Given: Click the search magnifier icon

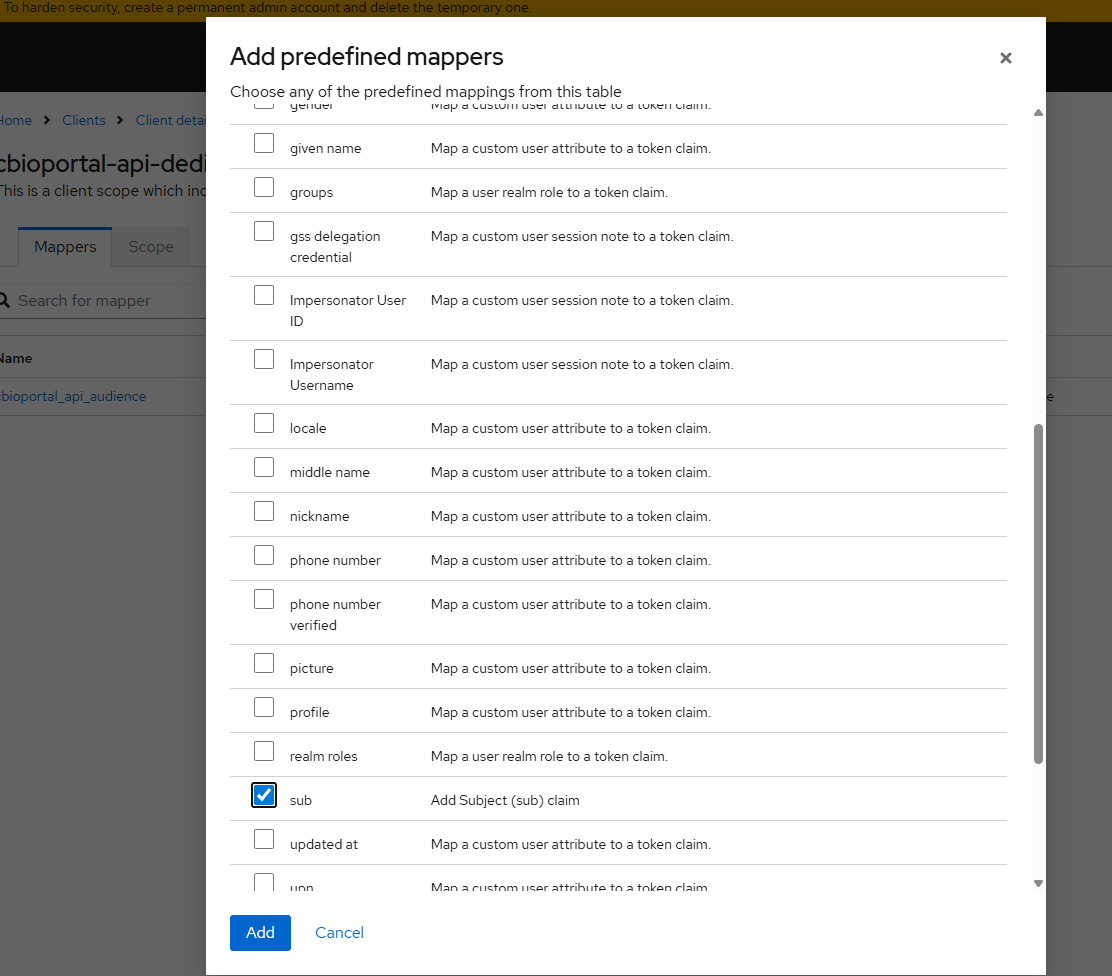Looking at the screenshot, I should click(x=4, y=301).
